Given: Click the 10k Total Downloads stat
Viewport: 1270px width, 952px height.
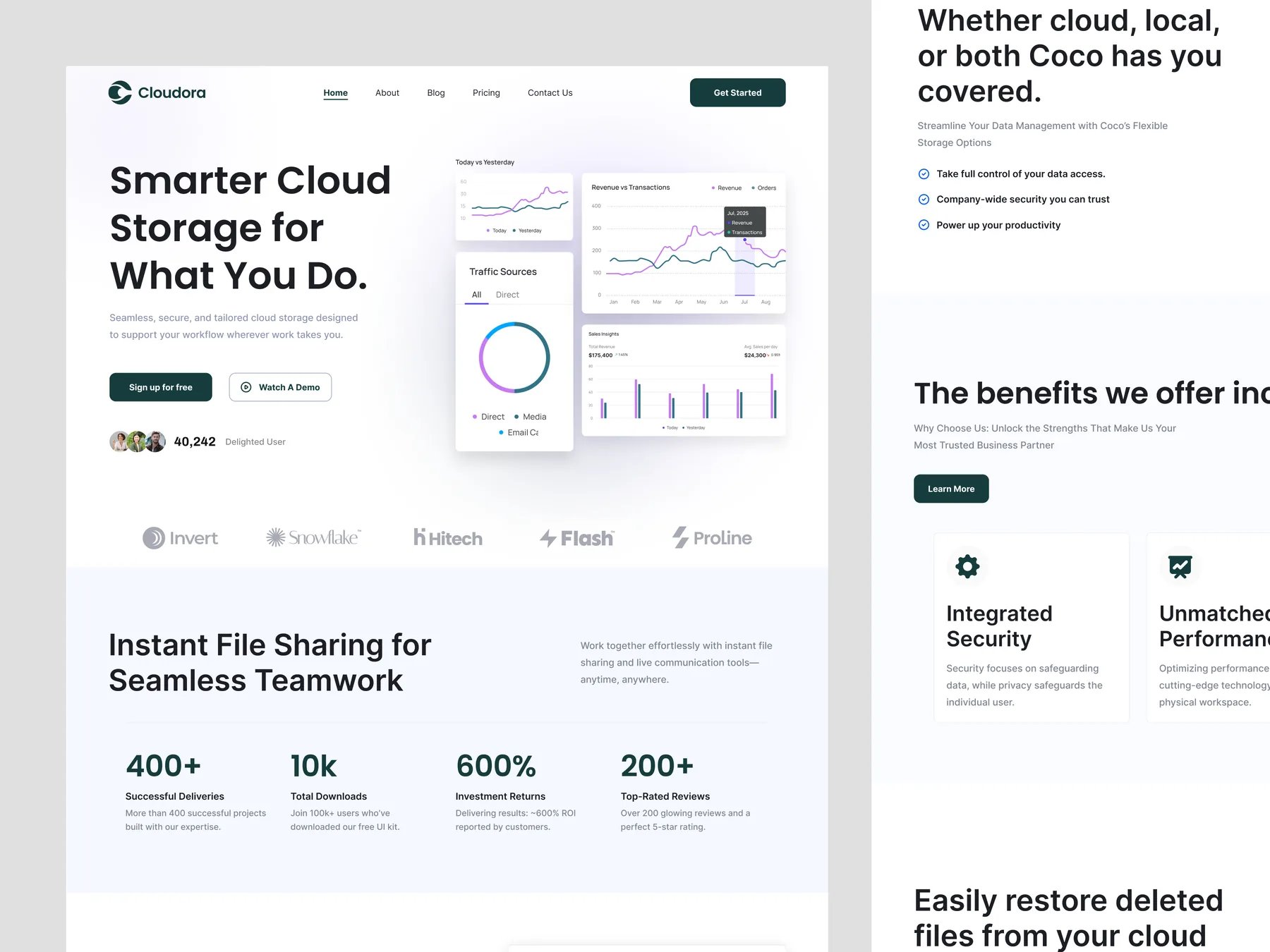Looking at the screenshot, I should pyautogui.click(x=346, y=792).
